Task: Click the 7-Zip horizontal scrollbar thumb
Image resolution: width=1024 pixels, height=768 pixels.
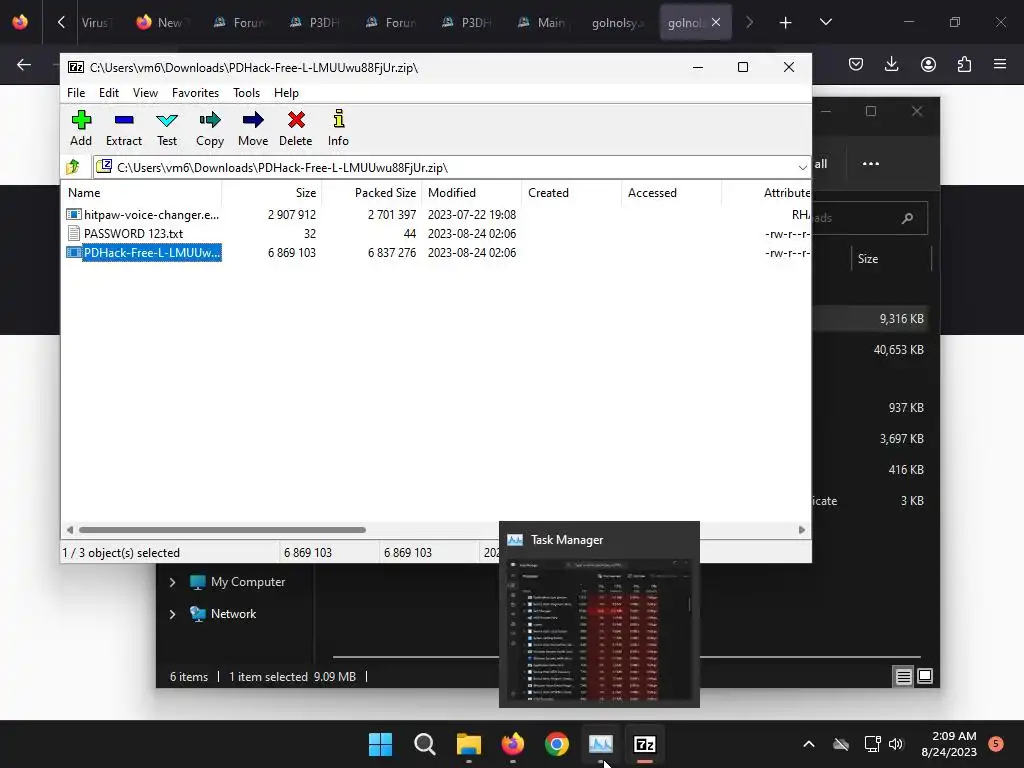Action: point(222,530)
